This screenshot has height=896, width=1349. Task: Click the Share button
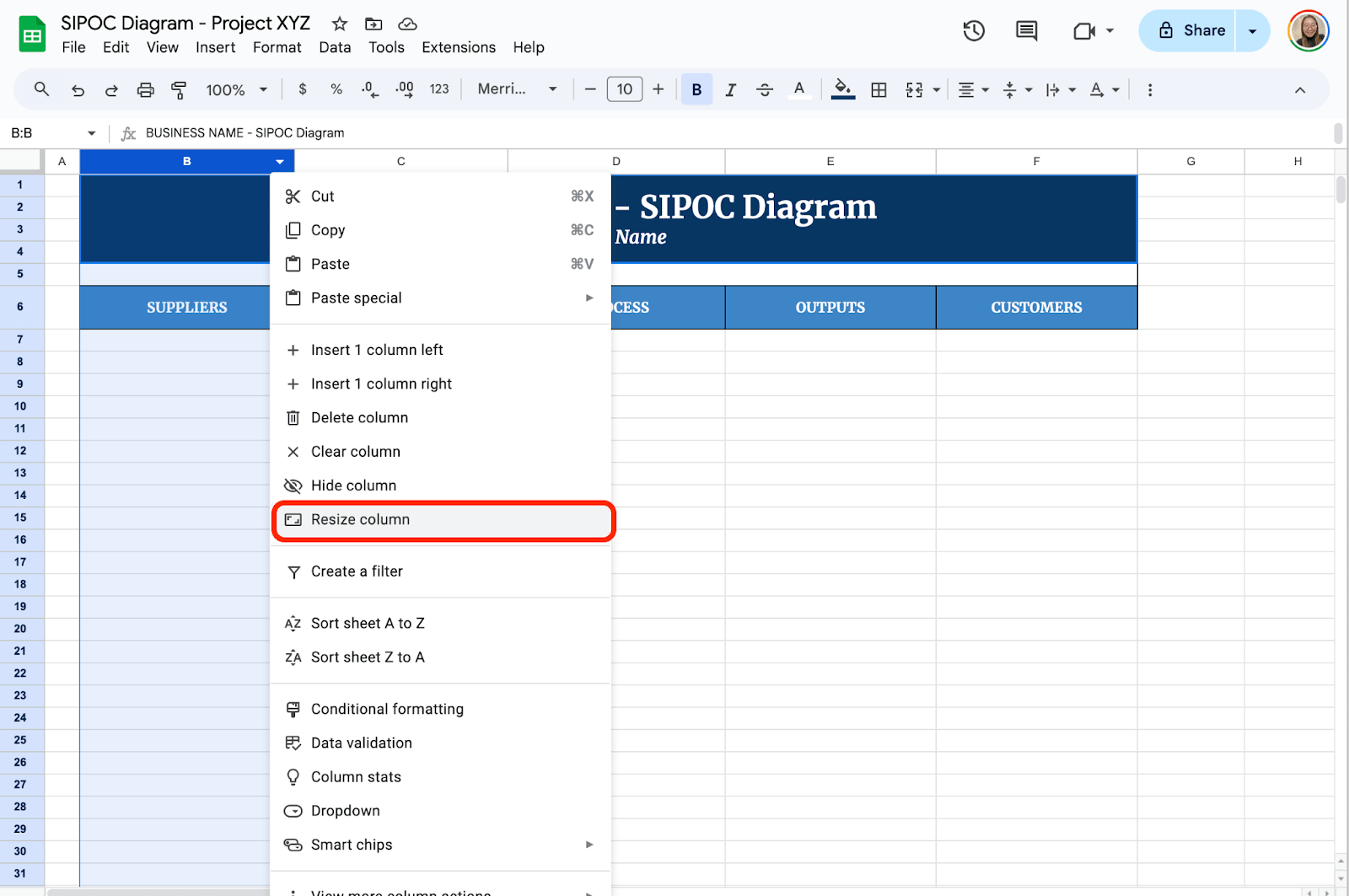click(x=1189, y=31)
